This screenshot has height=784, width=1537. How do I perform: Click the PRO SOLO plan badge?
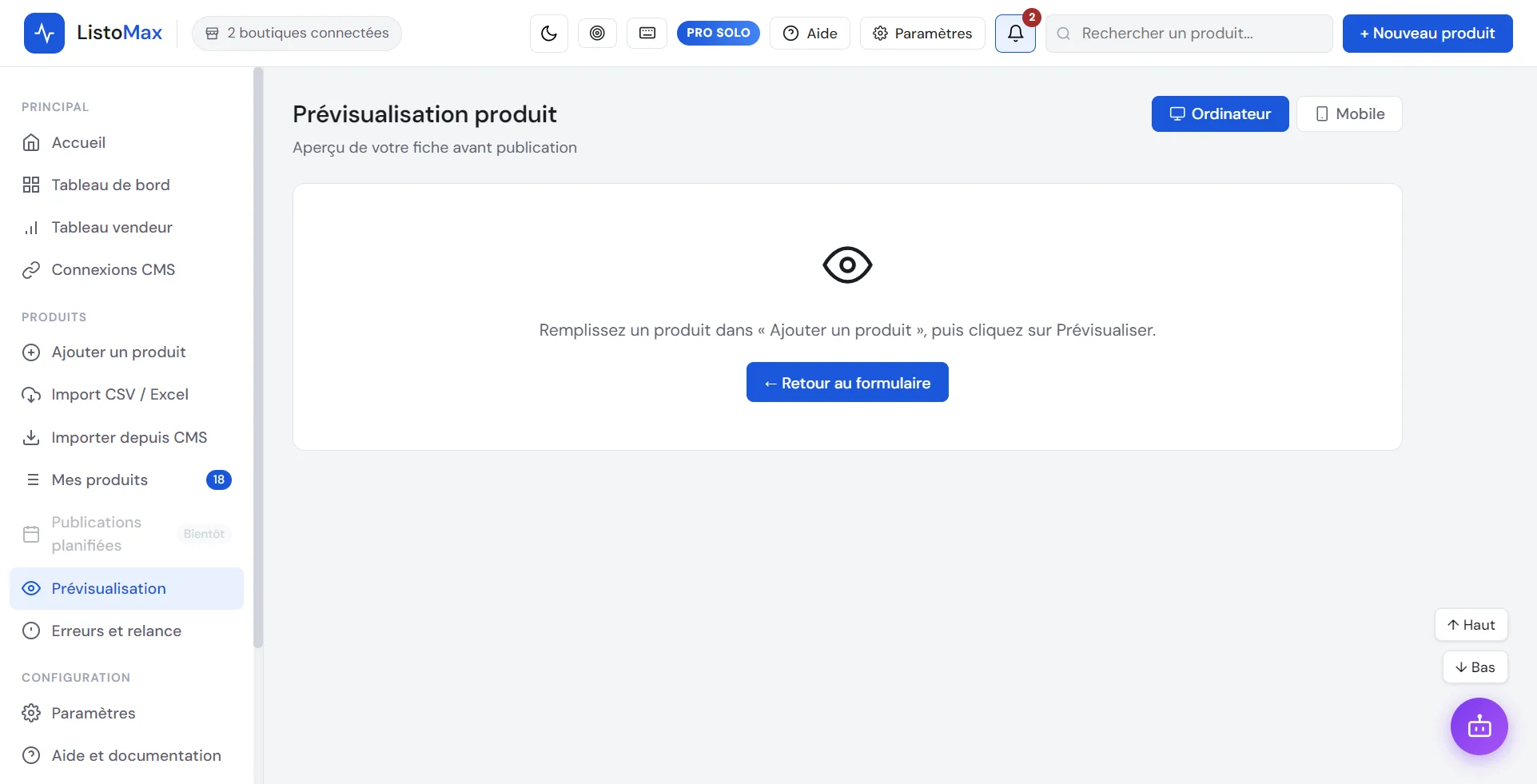click(718, 33)
